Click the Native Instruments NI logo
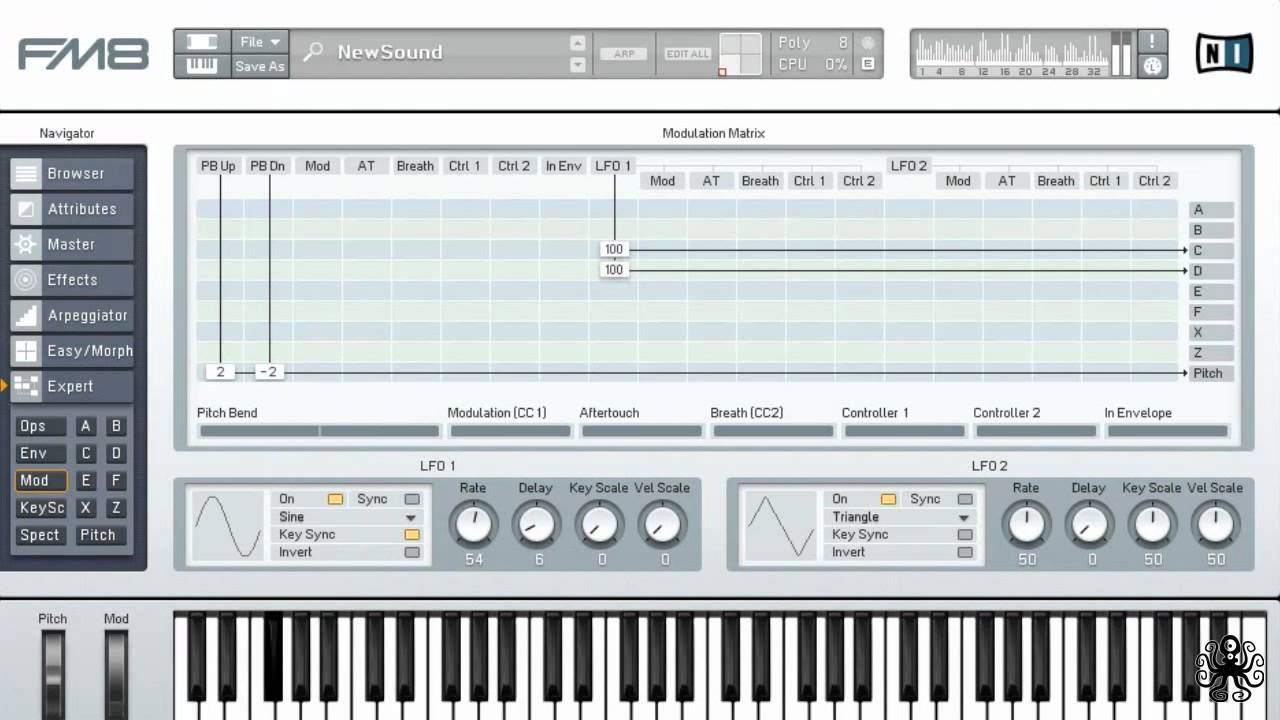 (x=1225, y=53)
